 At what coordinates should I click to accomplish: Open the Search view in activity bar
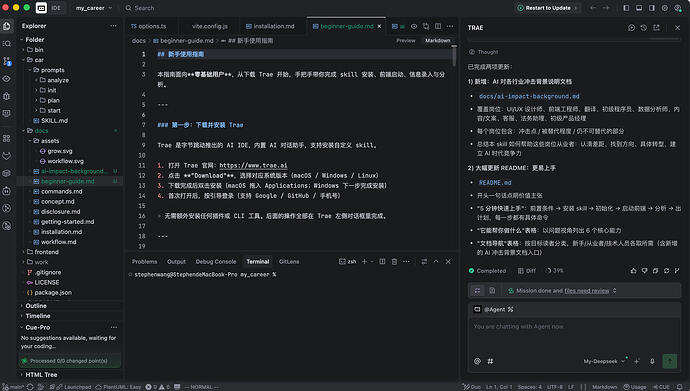click(x=7, y=44)
